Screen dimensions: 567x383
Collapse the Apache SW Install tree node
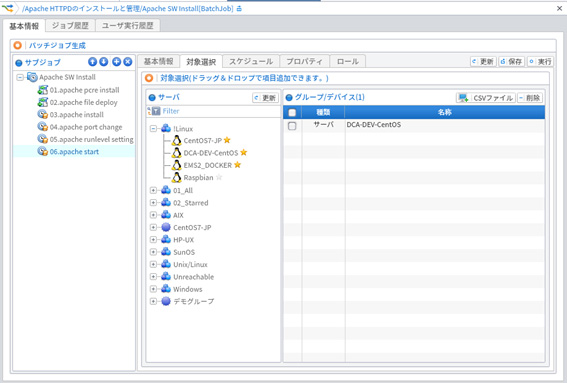(x=20, y=77)
